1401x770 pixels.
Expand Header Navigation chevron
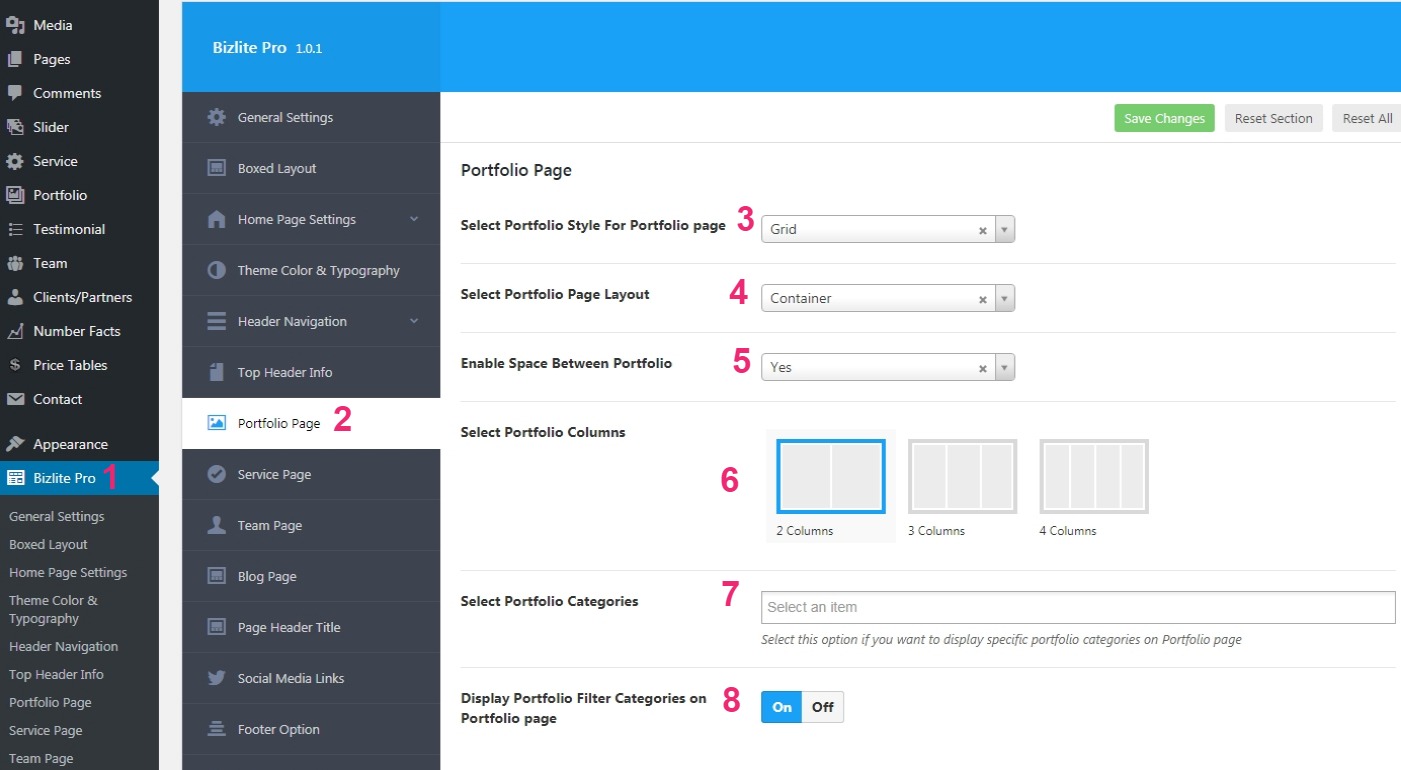coord(414,321)
